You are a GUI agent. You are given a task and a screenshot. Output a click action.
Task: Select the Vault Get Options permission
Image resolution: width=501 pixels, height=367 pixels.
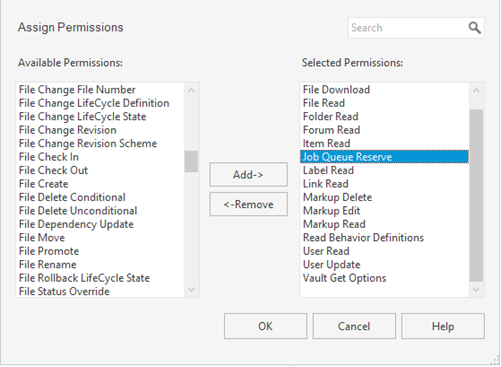point(344,278)
